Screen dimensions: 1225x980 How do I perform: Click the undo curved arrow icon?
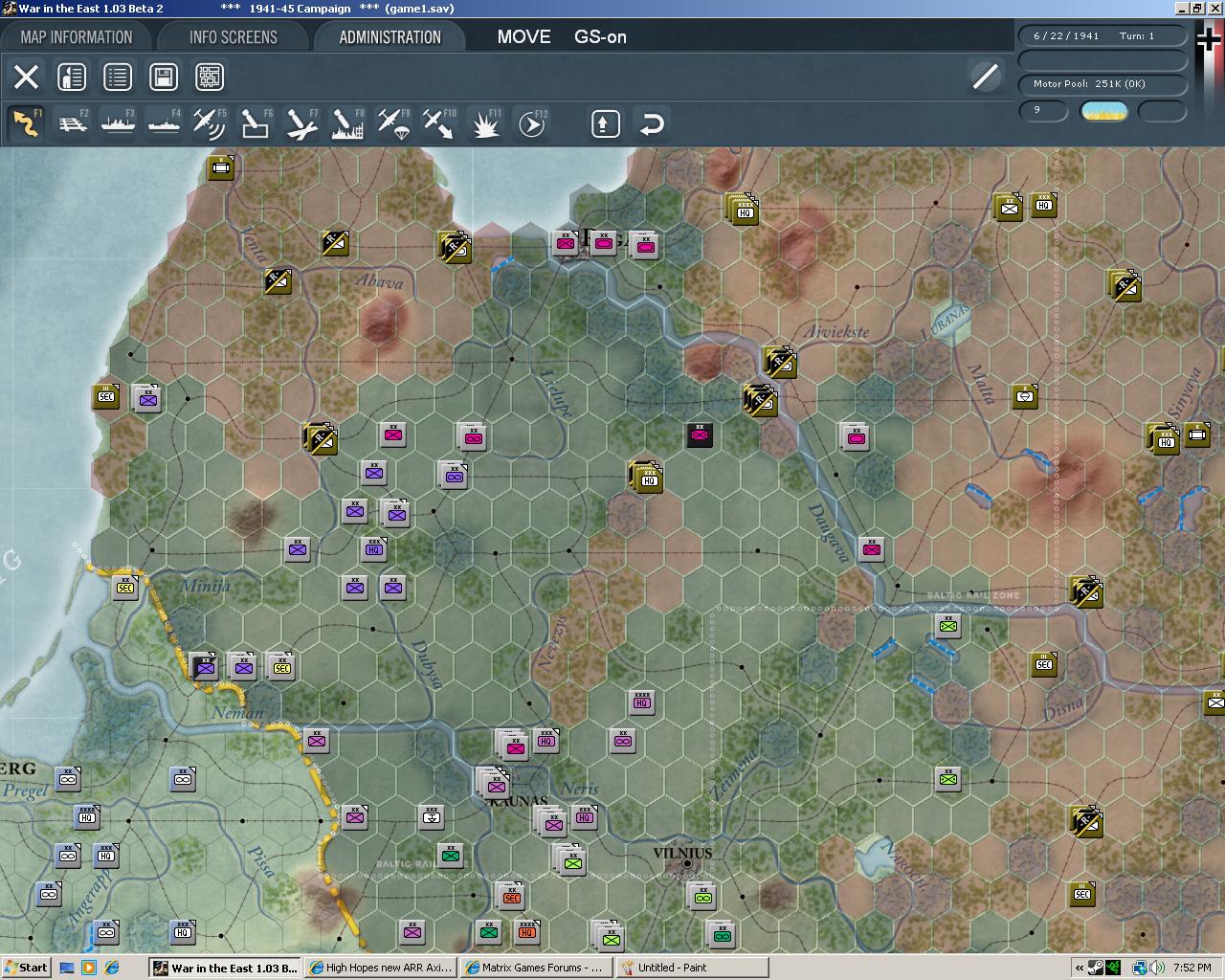click(652, 123)
